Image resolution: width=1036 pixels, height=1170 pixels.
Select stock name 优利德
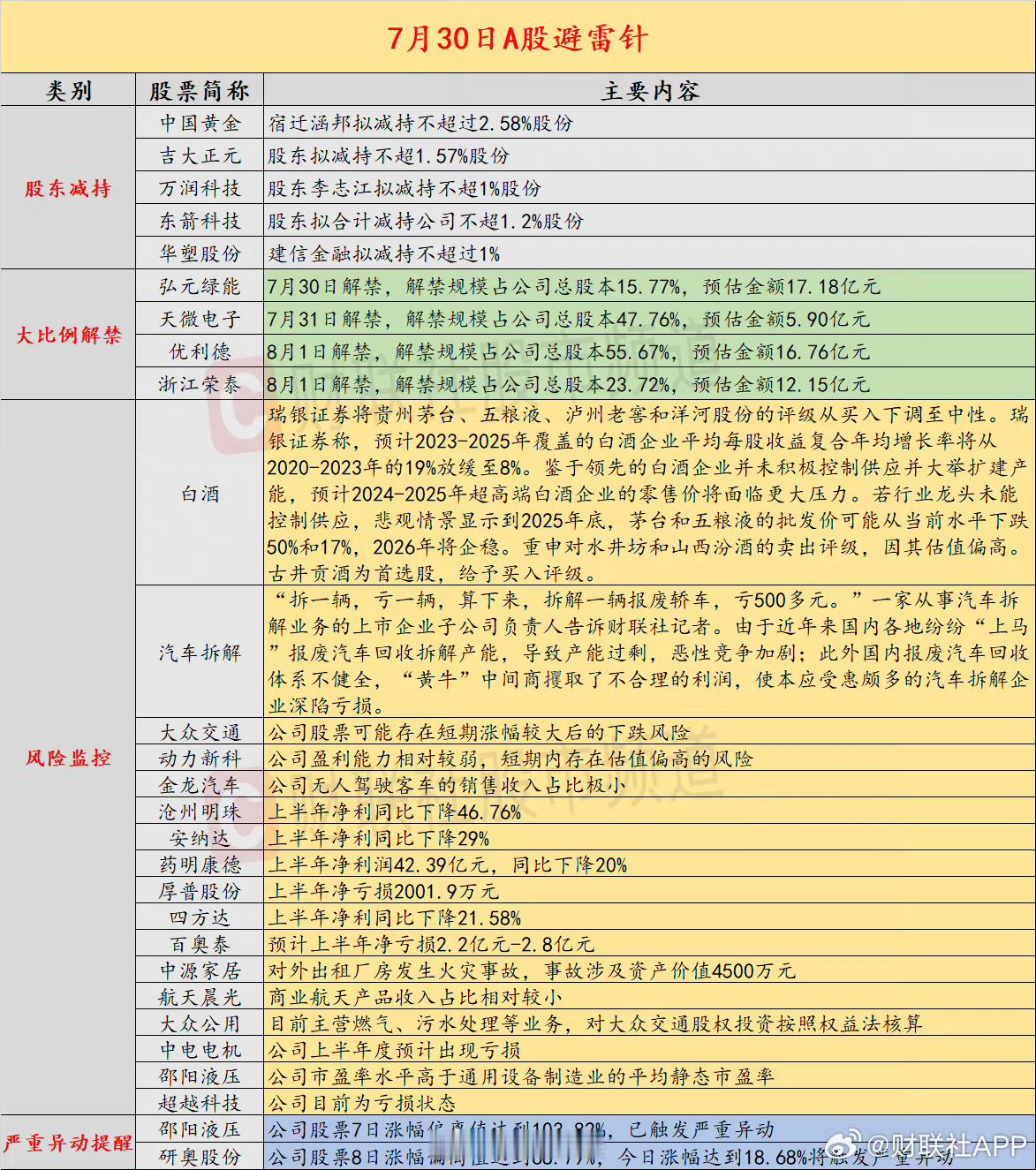200,351
